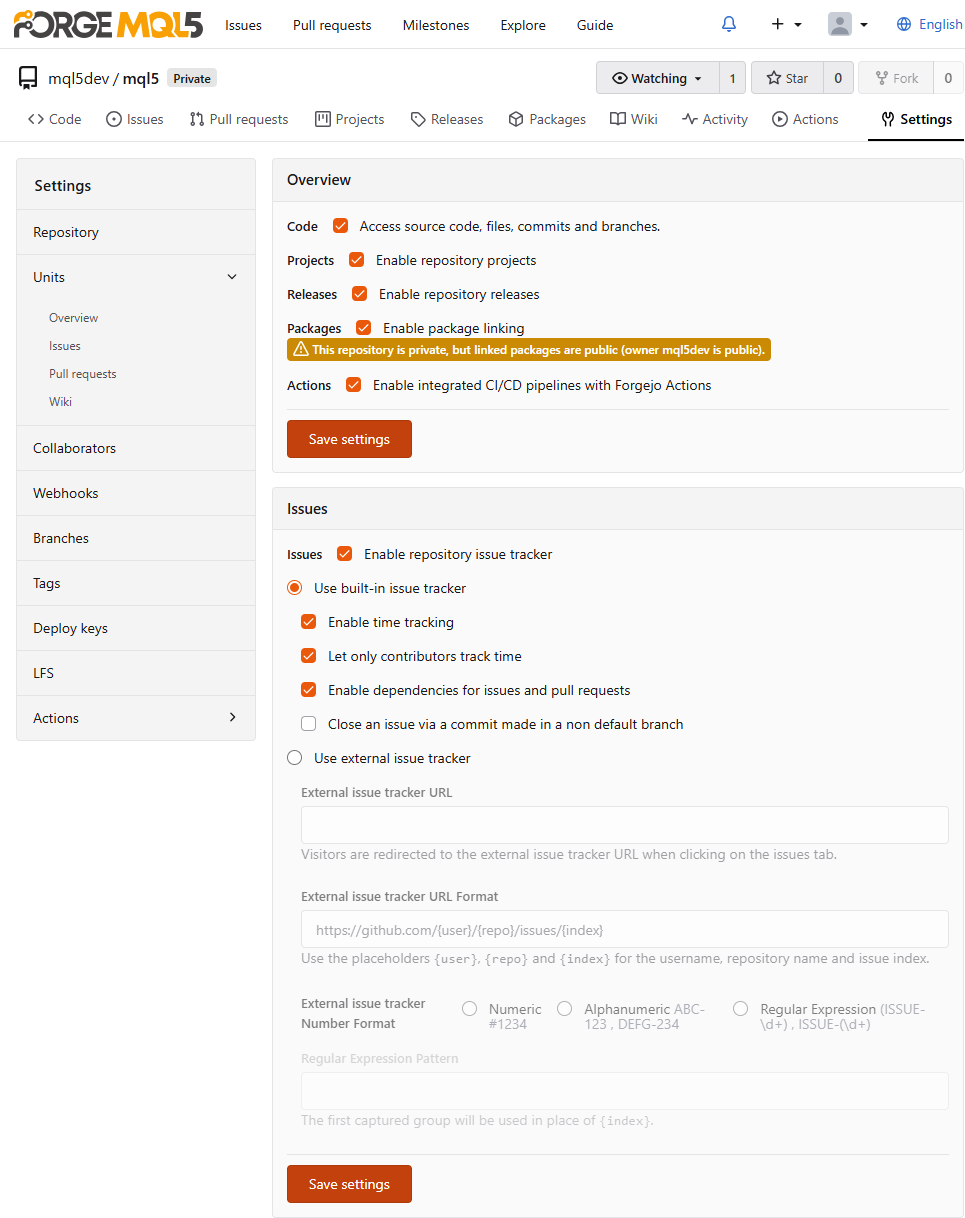Image resolution: width=965 pixels, height=1218 pixels.
Task: Select Use external issue tracker radio
Action: click(x=295, y=758)
